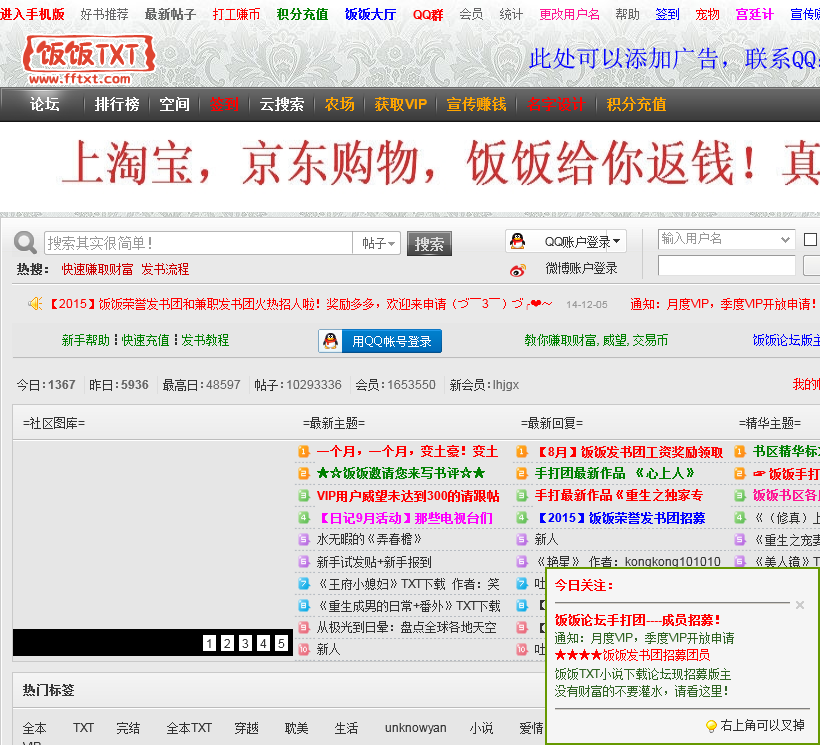Open 饭饭论坛手打团----成员招募 in popup
This screenshot has height=745, width=820.
coord(637,620)
